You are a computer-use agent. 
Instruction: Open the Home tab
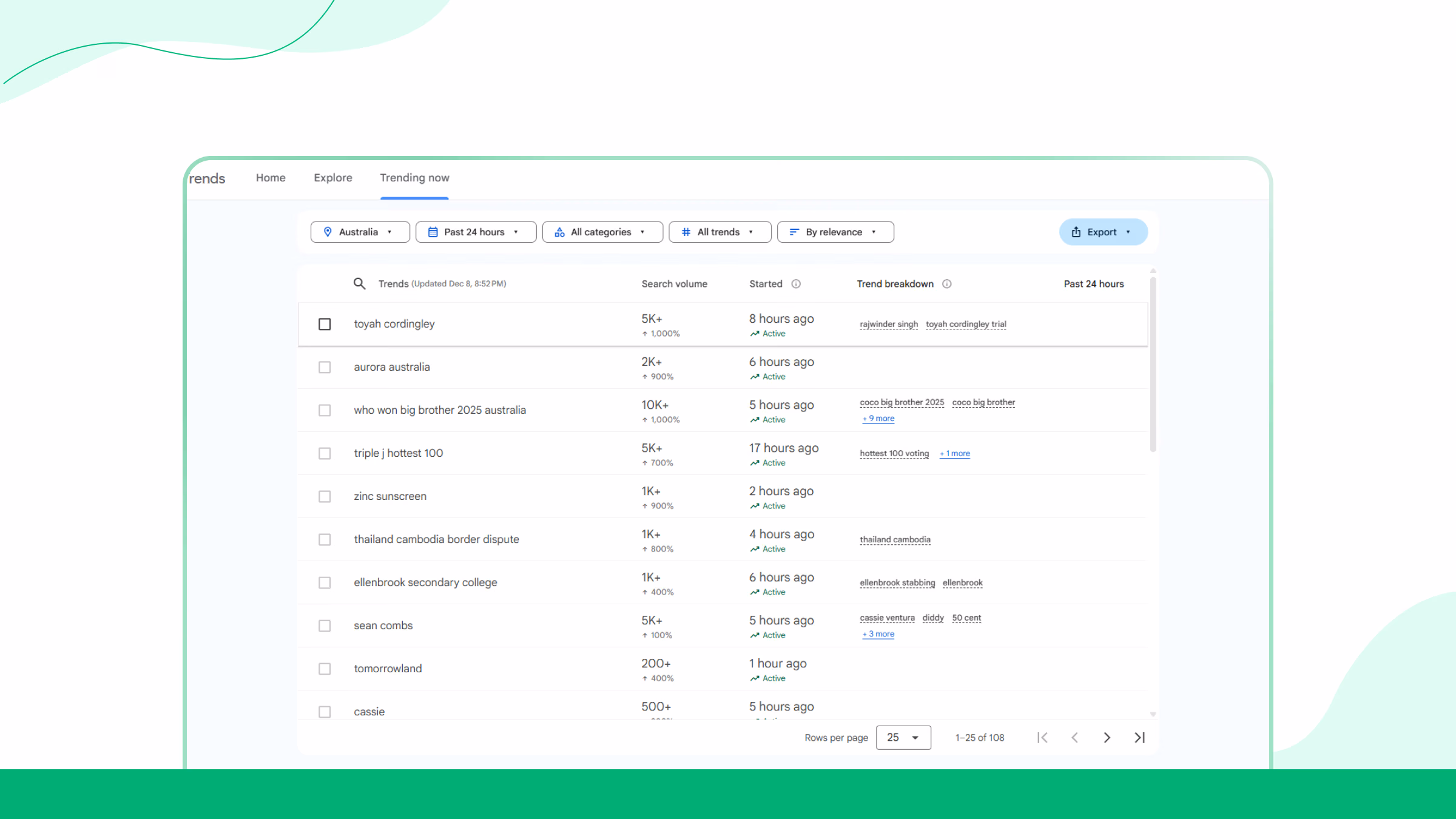click(x=271, y=178)
